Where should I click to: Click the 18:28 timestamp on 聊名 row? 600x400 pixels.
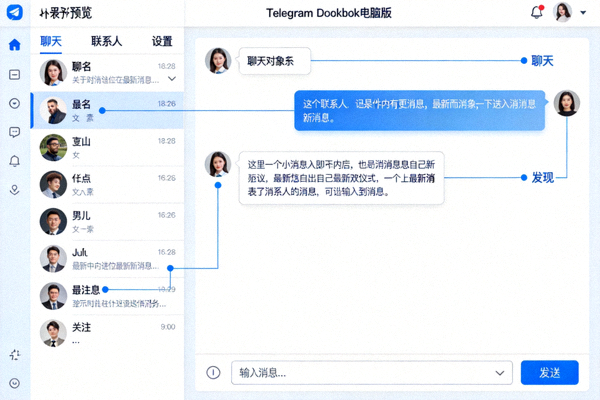tap(167, 66)
